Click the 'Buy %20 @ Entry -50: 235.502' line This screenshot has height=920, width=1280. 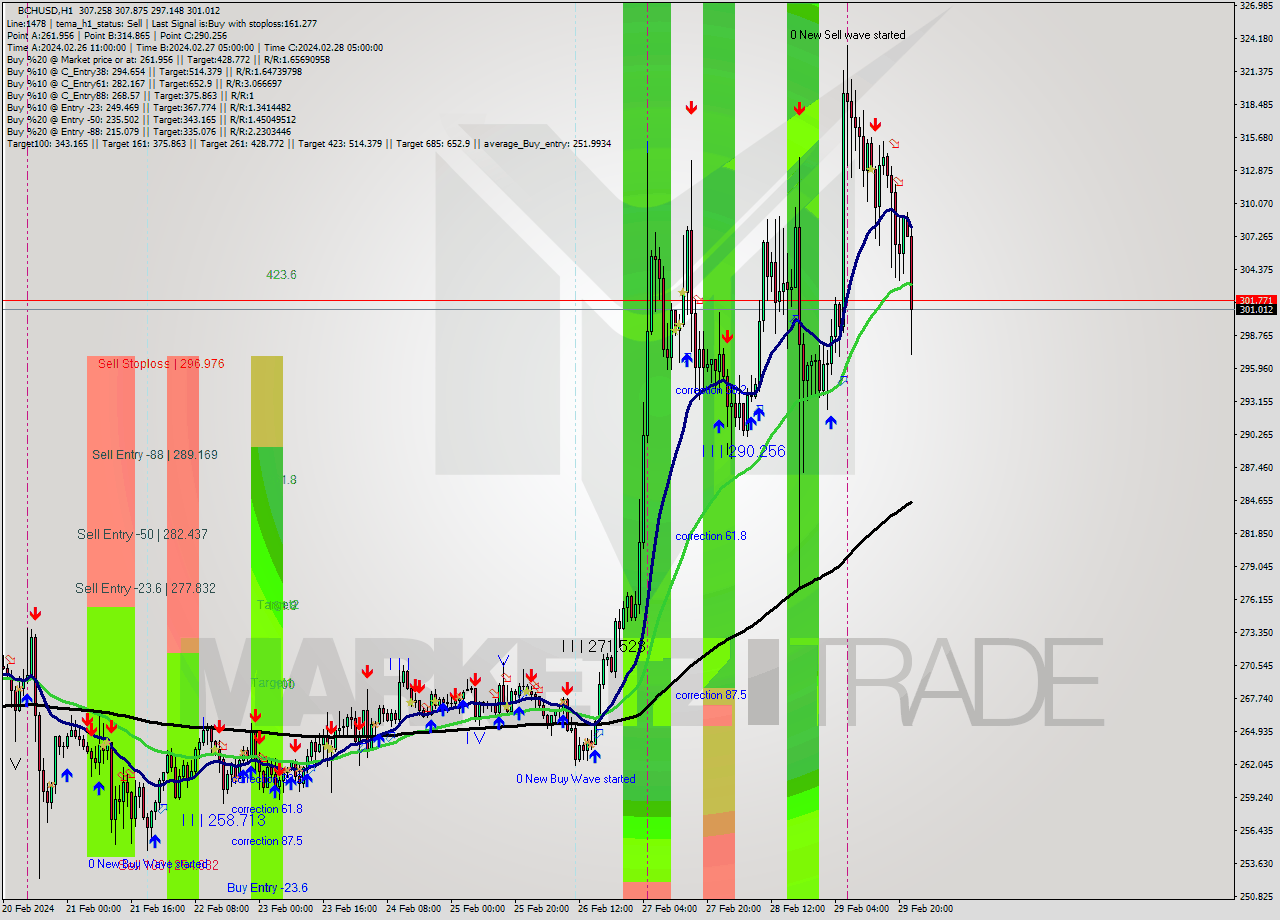click(x=150, y=119)
